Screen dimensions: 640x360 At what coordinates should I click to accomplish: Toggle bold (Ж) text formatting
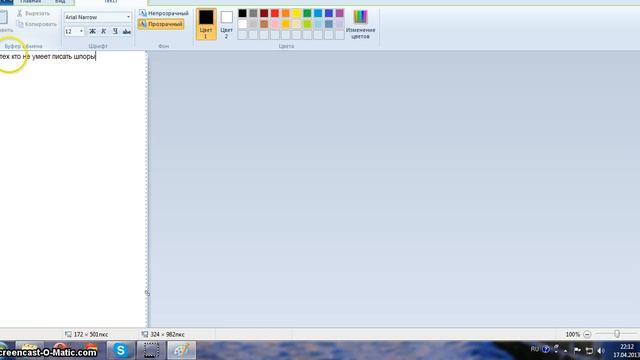click(x=92, y=31)
